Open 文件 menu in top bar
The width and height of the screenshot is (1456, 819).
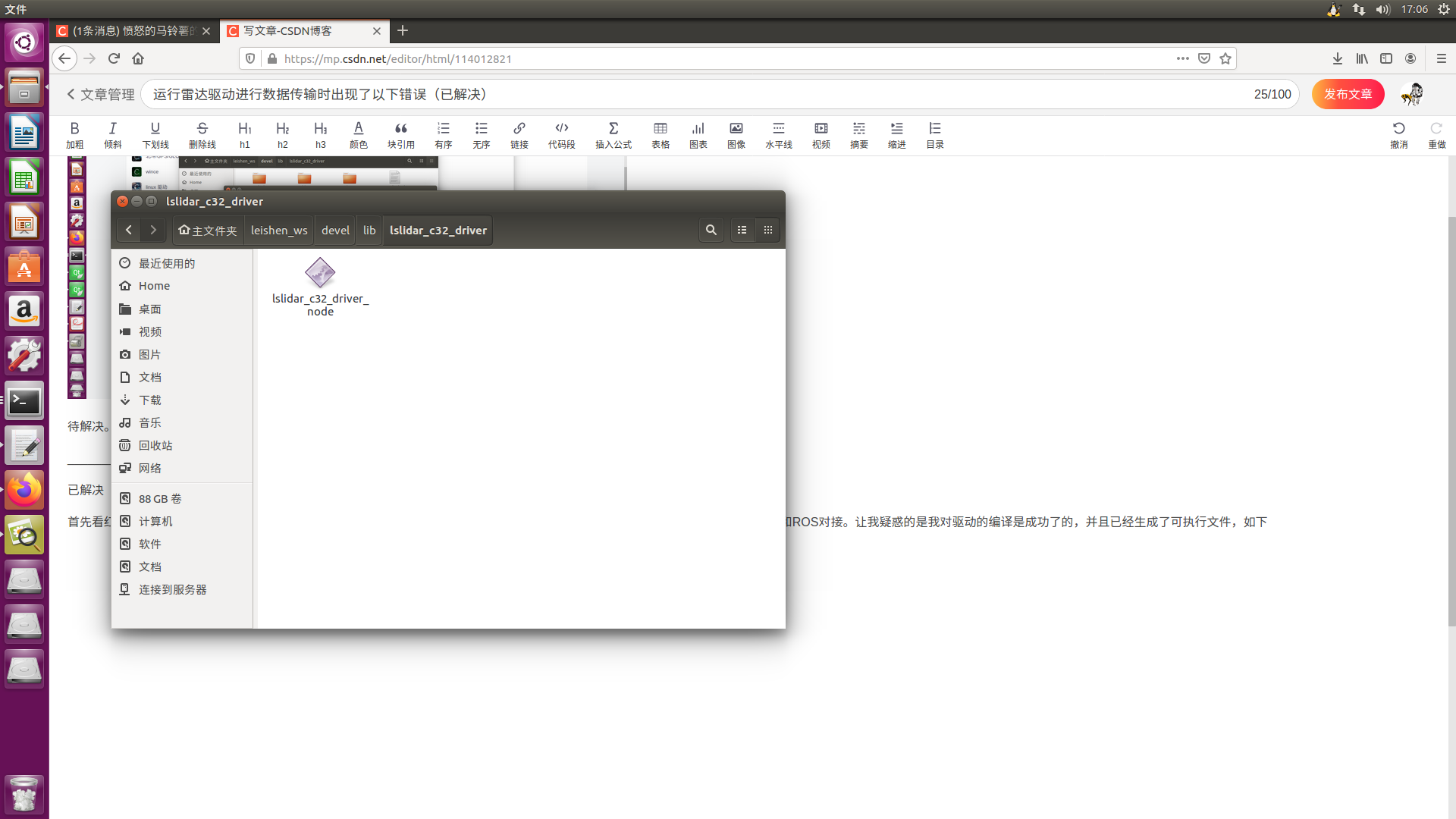(x=16, y=9)
